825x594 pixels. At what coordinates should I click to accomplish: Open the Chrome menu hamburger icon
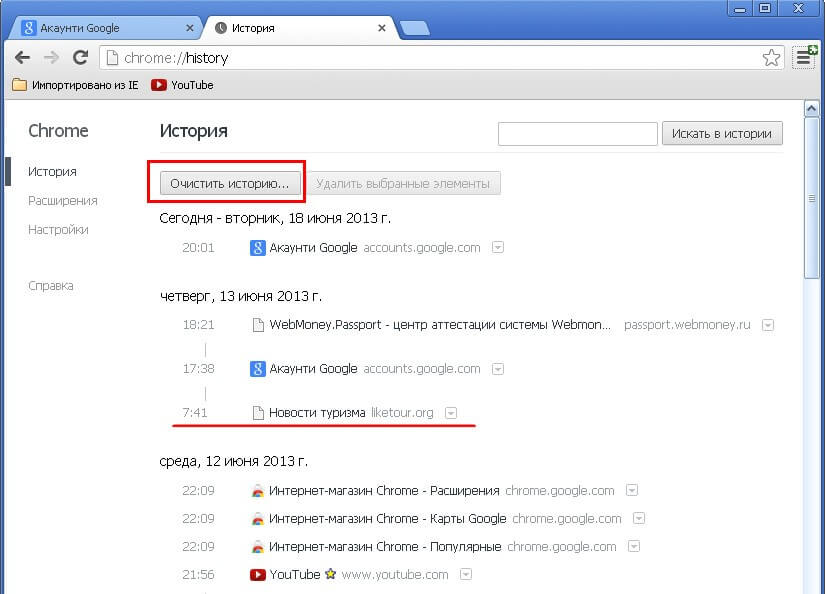(803, 57)
